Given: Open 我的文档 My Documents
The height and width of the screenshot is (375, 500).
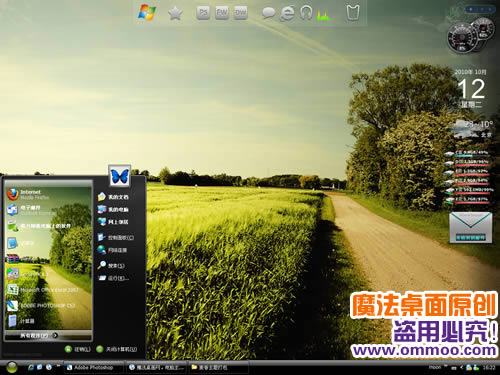Looking at the screenshot, I should pyautogui.click(x=113, y=197).
